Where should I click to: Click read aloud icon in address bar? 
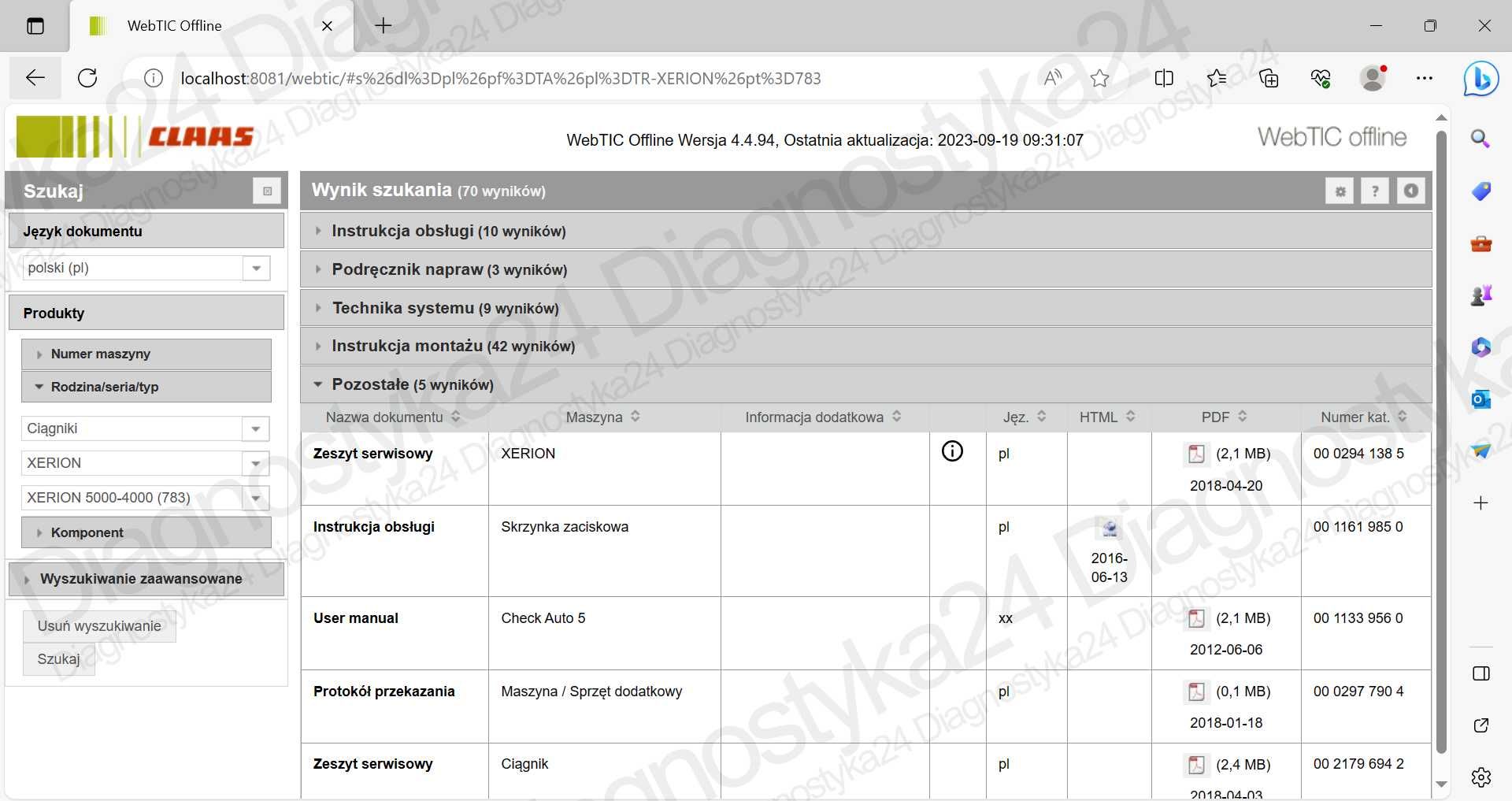1052,78
